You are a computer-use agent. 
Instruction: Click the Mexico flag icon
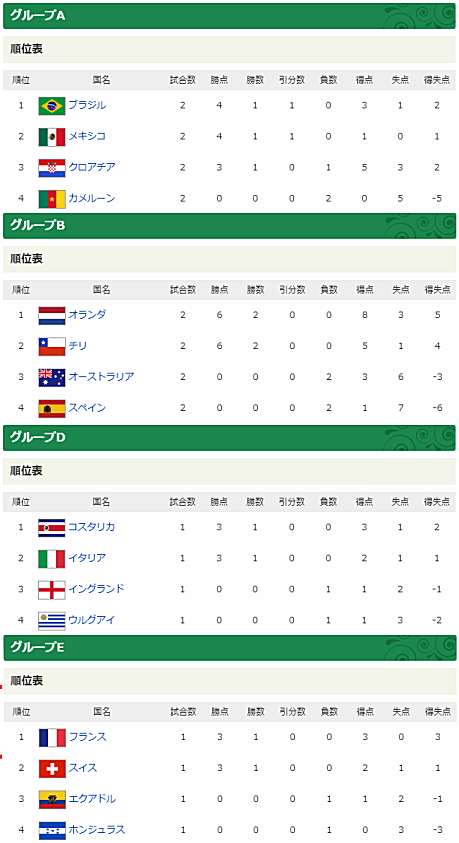[x=52, y=137]
